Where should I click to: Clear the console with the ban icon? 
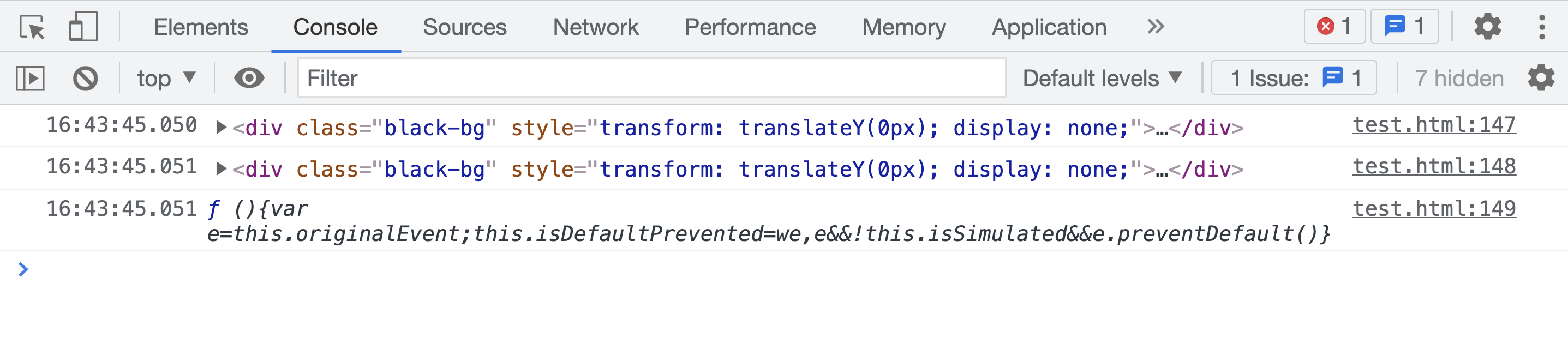pos(85,79)
